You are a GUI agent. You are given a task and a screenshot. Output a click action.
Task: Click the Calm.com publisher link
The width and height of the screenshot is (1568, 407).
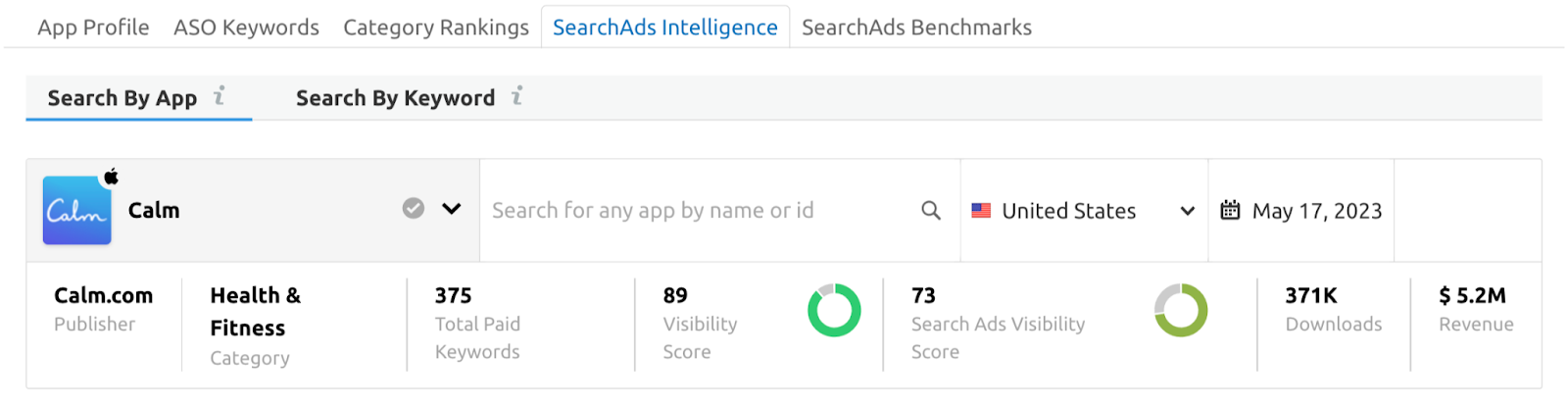pyautogui.click(x=103, y=295)
